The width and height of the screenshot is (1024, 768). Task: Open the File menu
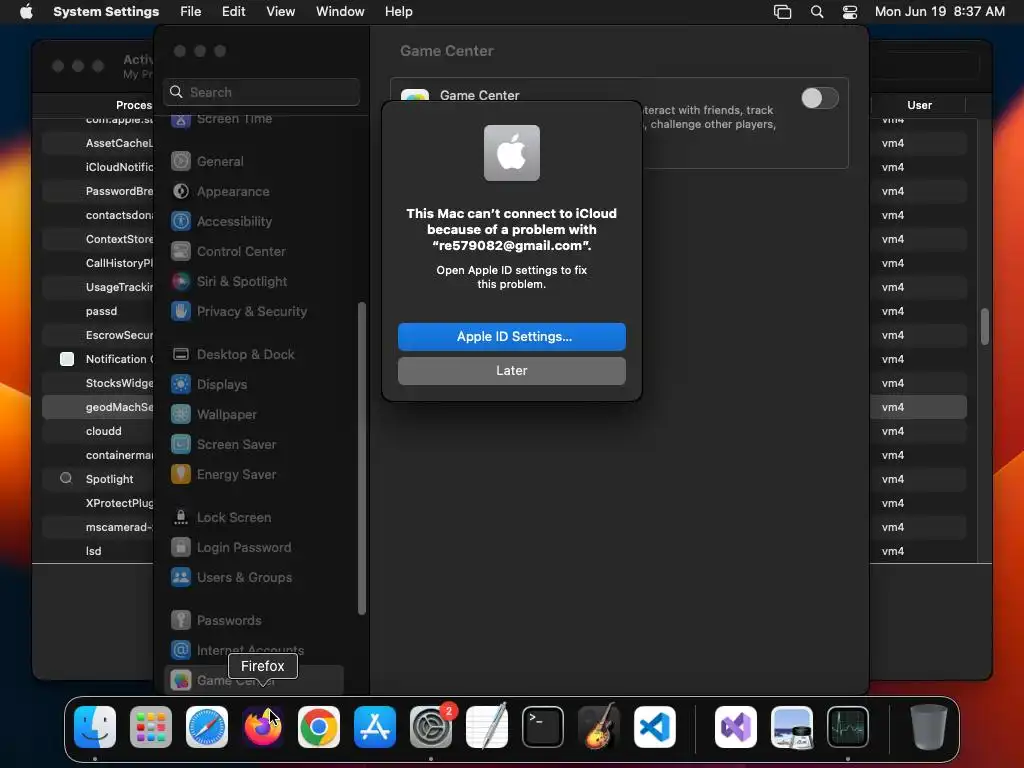(191, 12)
